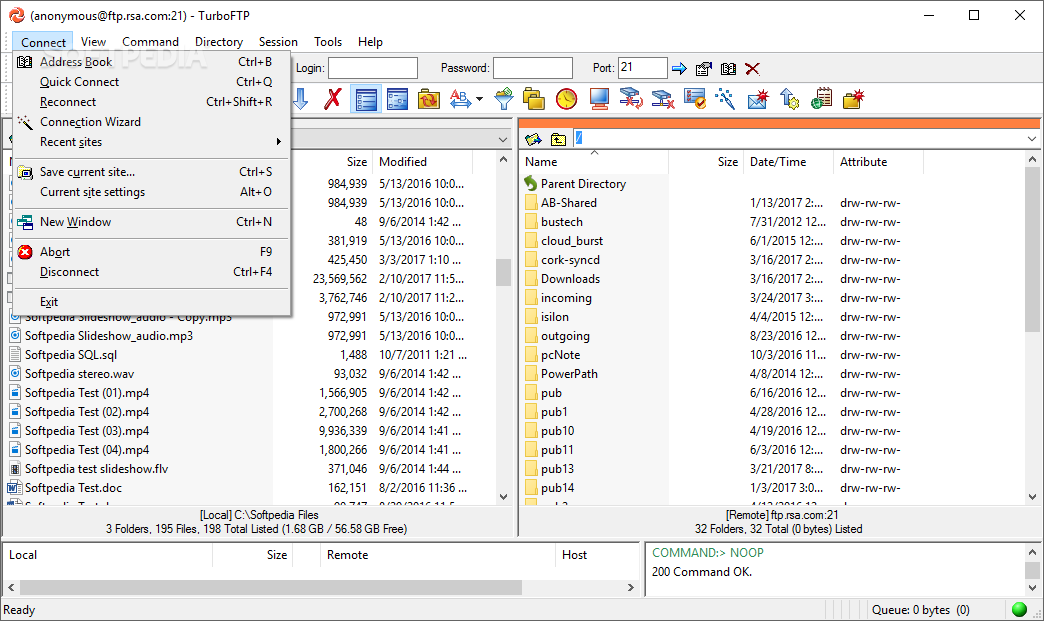Open the notepad log with globe icon
Image resolution: width=1044 pixels, height=621 pixels.
click(x=822, y=99)
